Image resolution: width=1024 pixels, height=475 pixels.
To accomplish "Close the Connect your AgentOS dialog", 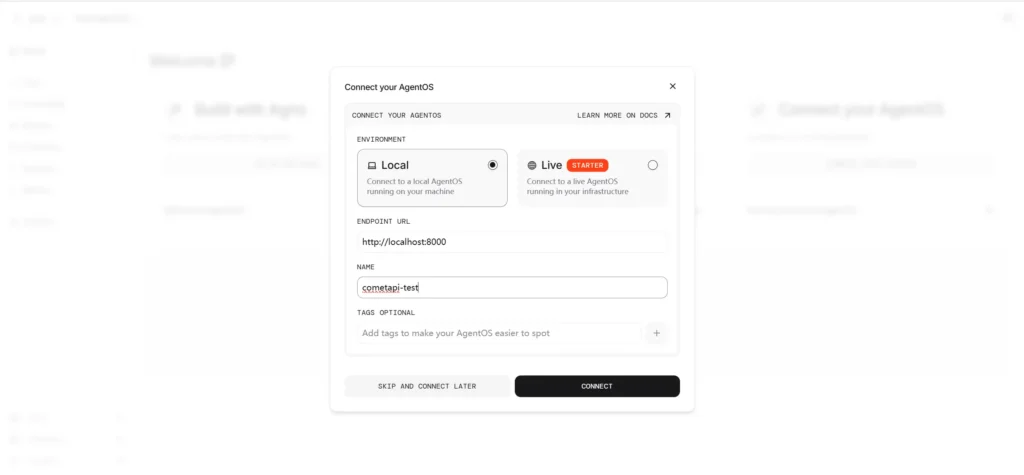I will 672,87.
